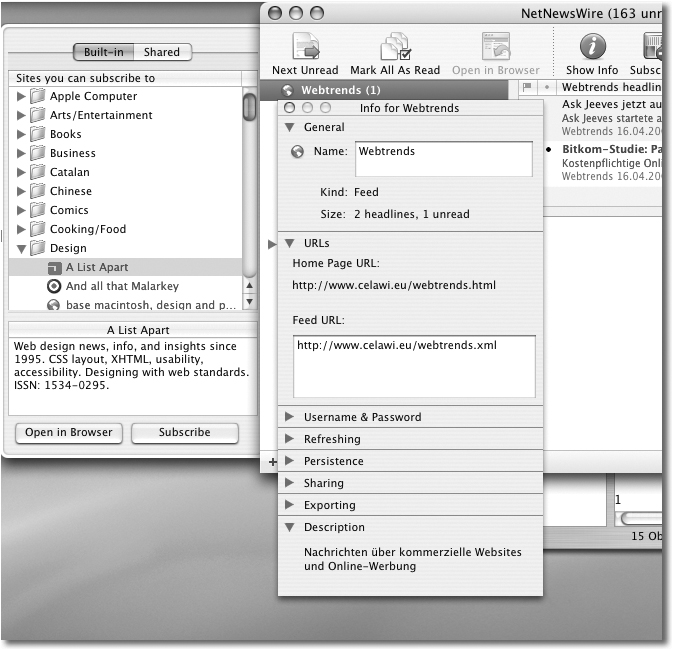Image resolution: width=673 pixels, height=650 pixels.
Task: Click the globe icon beside Name field
Action: coord(297,152)
